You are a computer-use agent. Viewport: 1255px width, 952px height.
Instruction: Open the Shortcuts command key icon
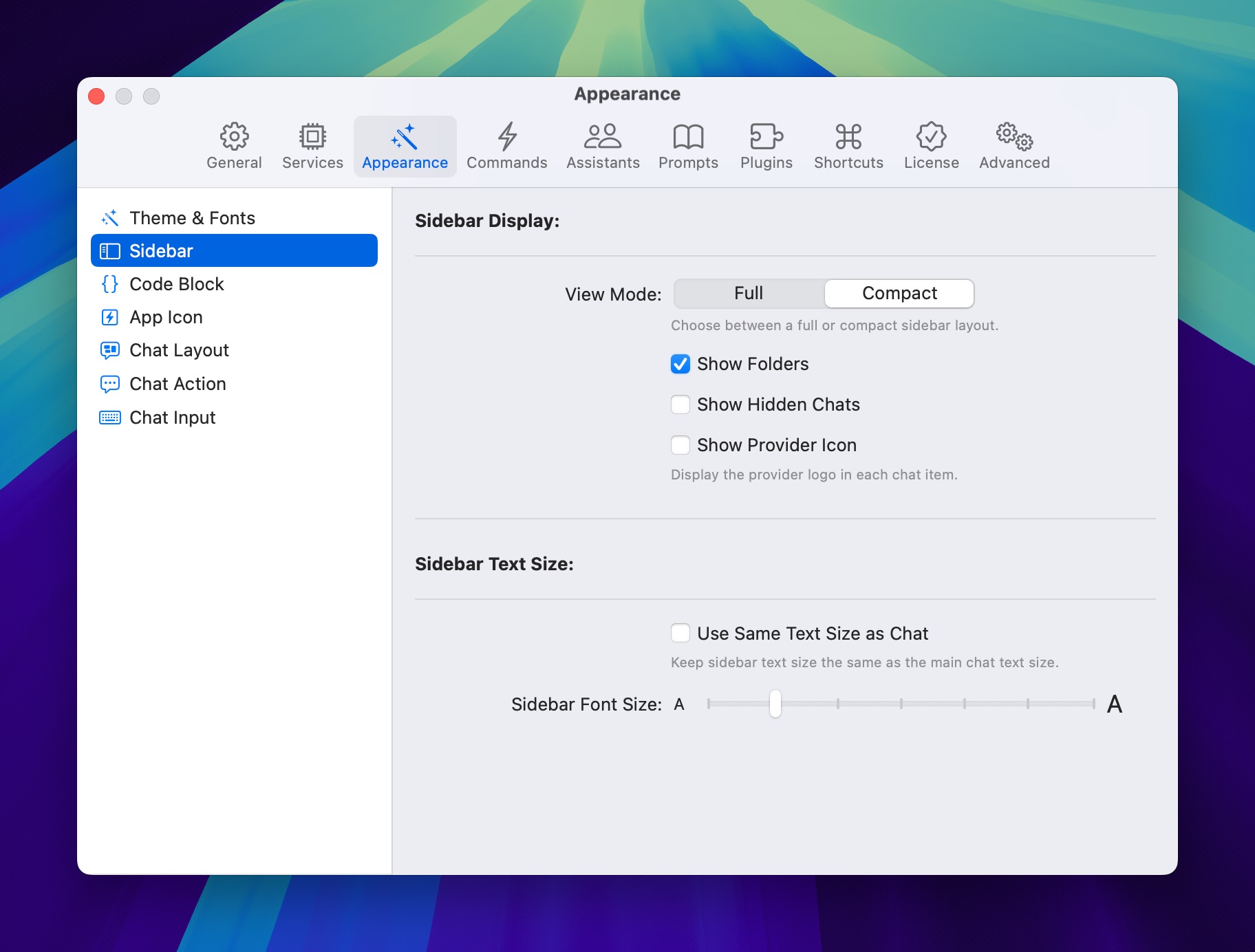[848, 137]
